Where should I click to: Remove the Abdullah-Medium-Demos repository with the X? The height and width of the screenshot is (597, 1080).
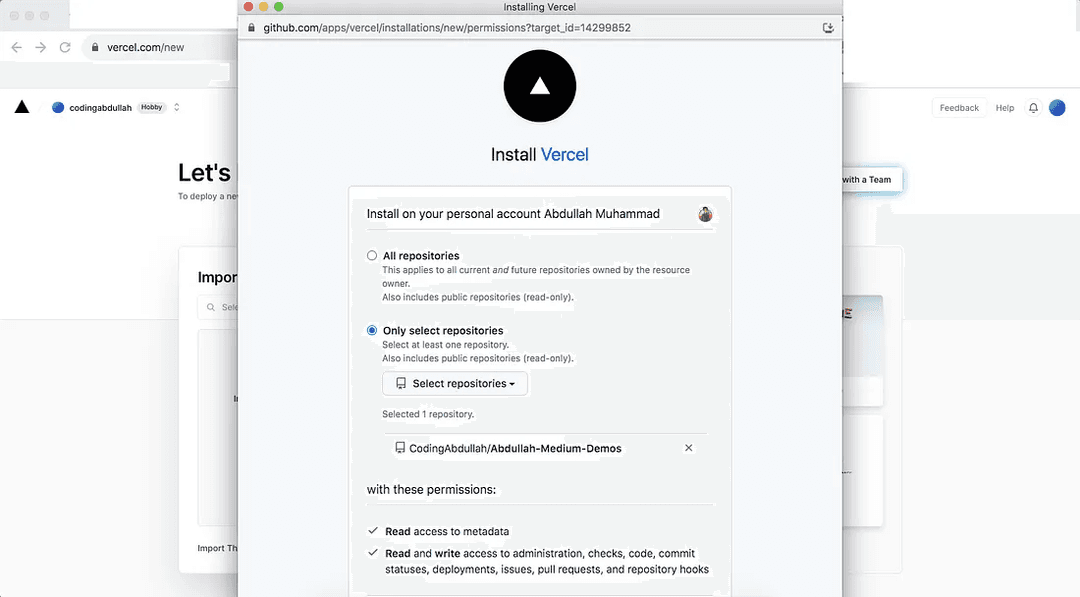[688, 448]
